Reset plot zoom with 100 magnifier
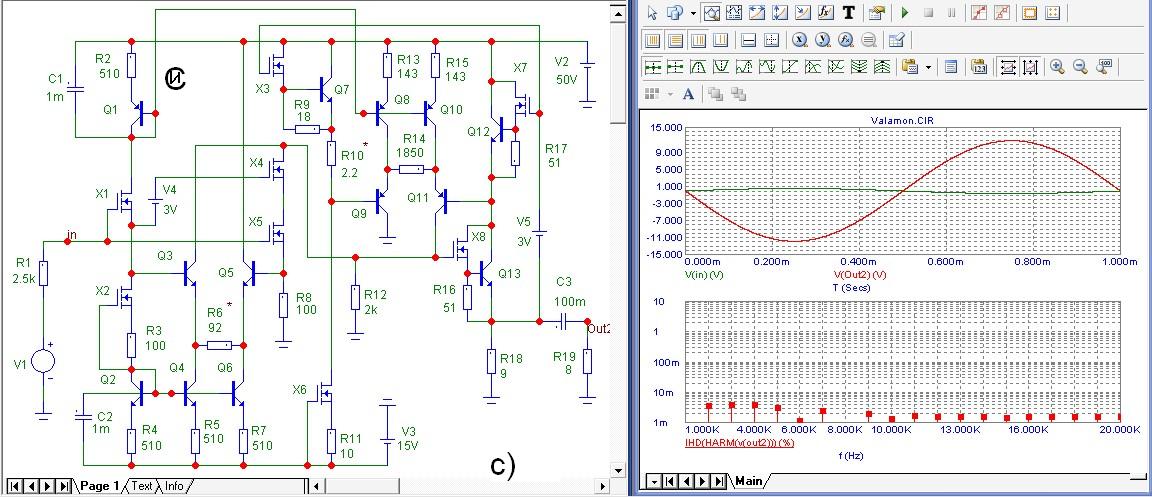 (x=1104, y=67)
